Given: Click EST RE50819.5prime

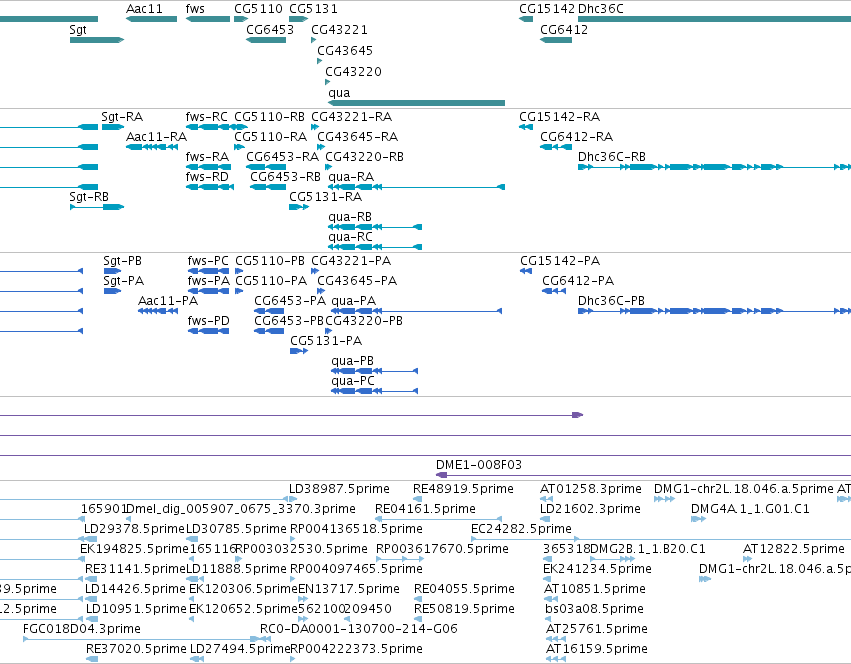Looking at the screenshot, I should 418,619.
